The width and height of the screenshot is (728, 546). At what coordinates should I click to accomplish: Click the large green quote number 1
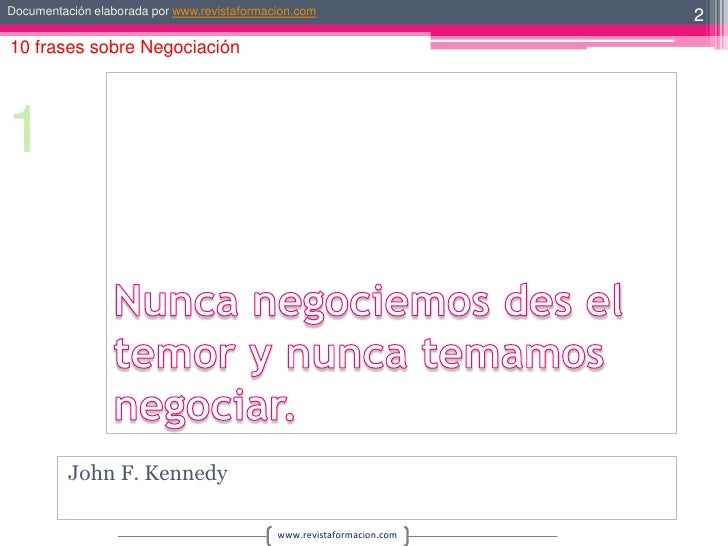tap(23, 129)
